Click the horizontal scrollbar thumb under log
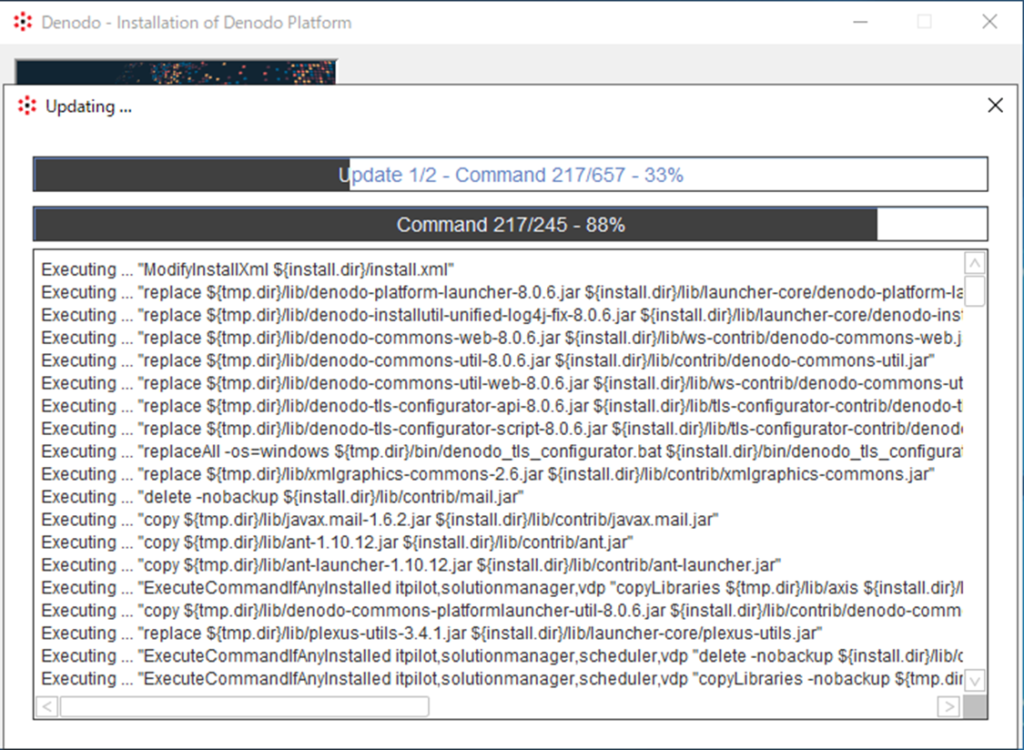This screenshot has height=750, width=1024. tap(244, 707)
